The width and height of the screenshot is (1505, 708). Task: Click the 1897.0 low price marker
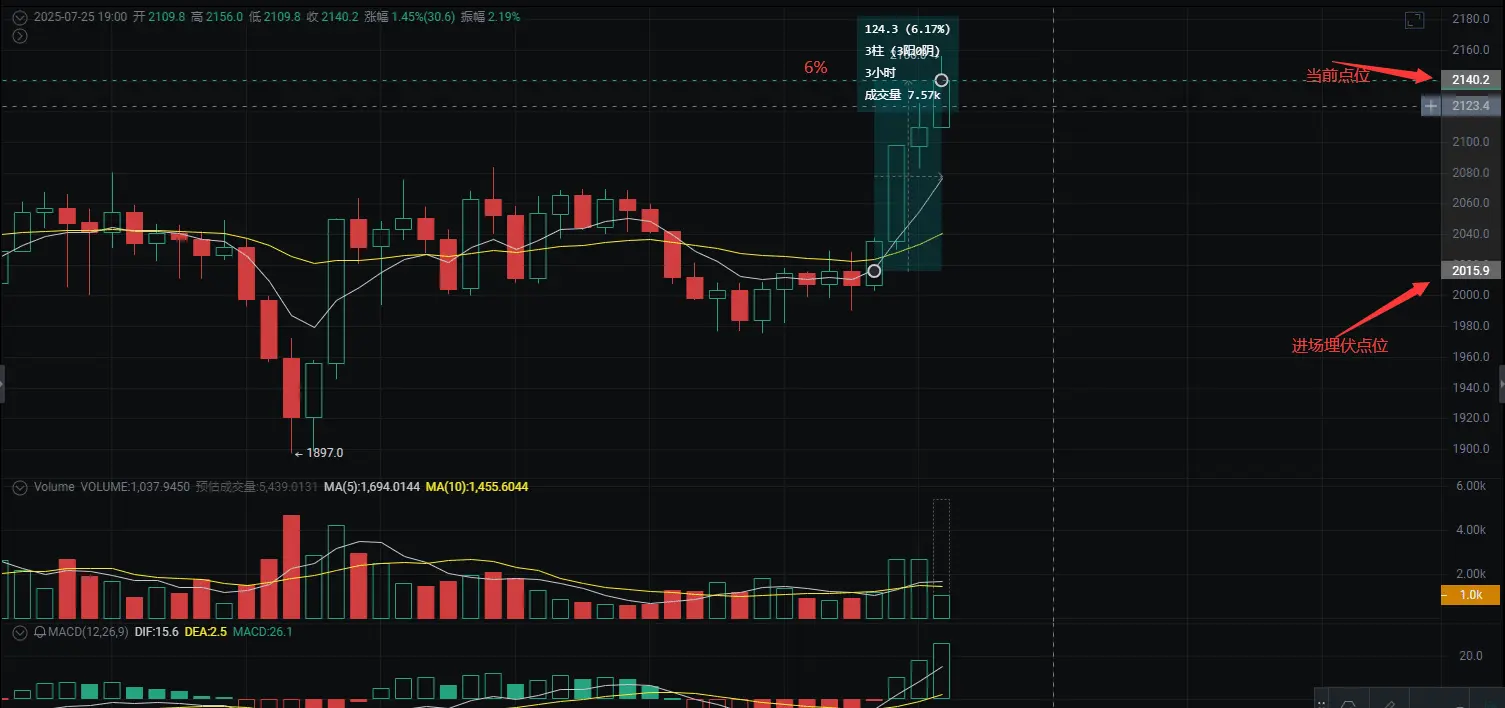tap(319, 453)
